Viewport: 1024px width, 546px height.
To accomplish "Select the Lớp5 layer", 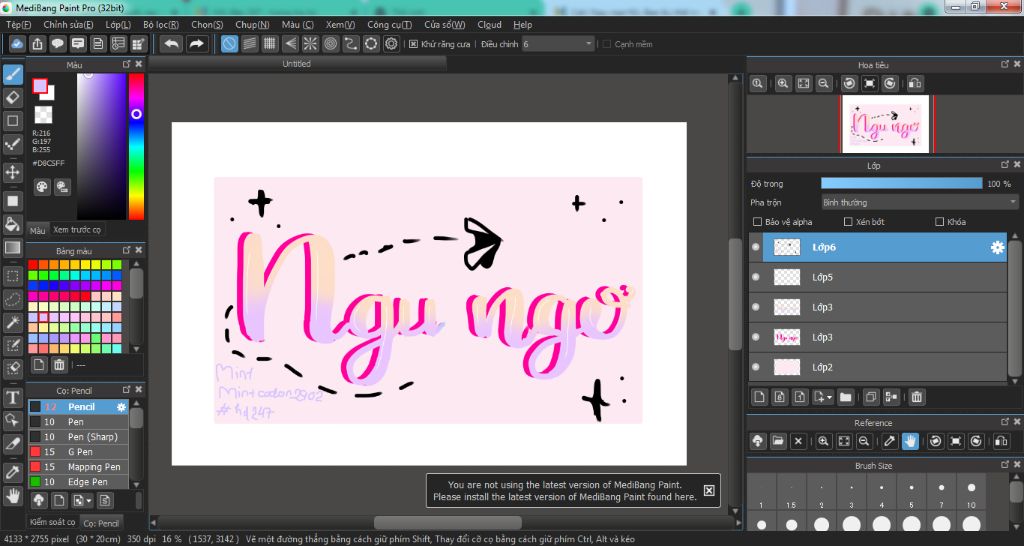I will pyautogui.click(x=878, y=277).
